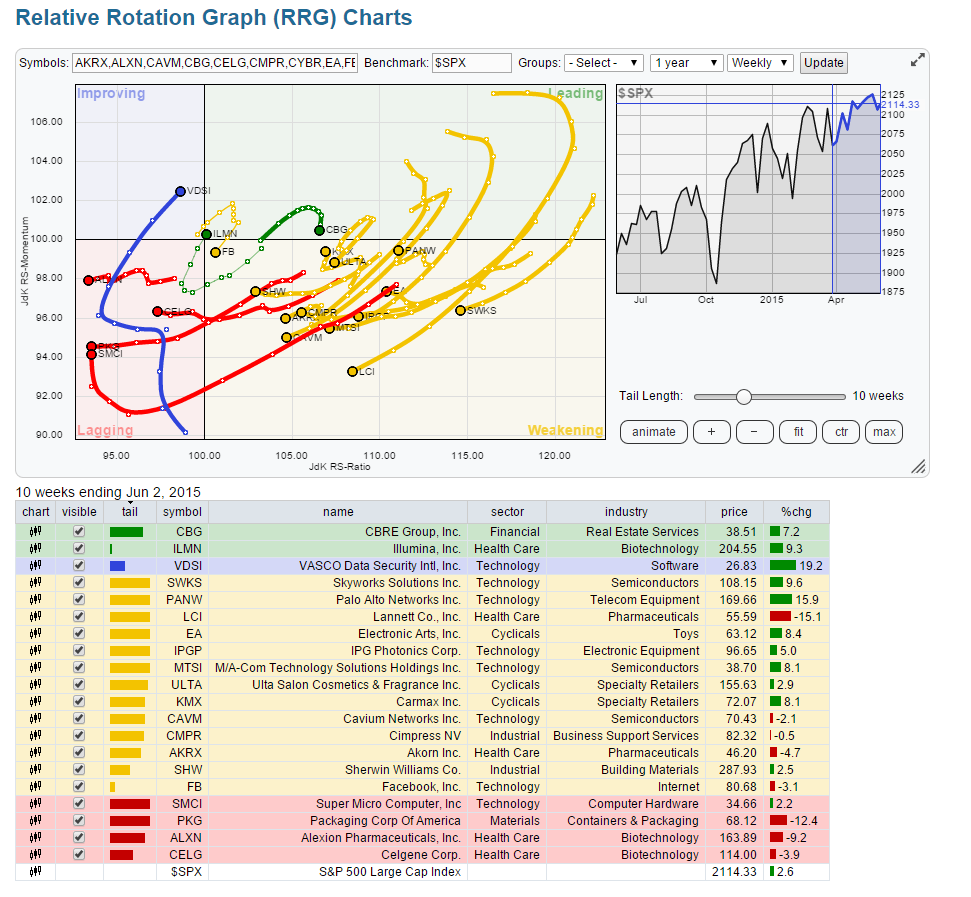This screenshot has height=897, width=971.
Task: Click the blue tail swatch for VDSI
Action: point(117,566)
